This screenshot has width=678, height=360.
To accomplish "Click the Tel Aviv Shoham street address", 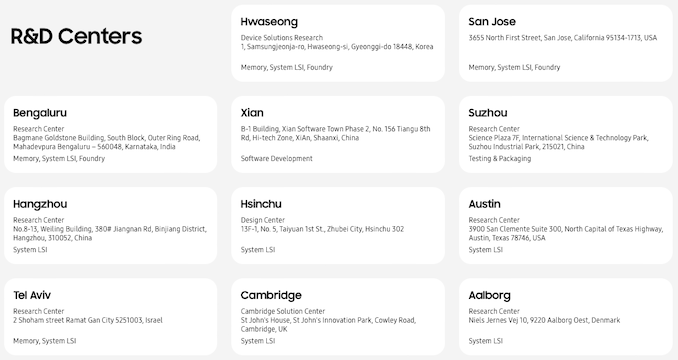I will 88,320.
